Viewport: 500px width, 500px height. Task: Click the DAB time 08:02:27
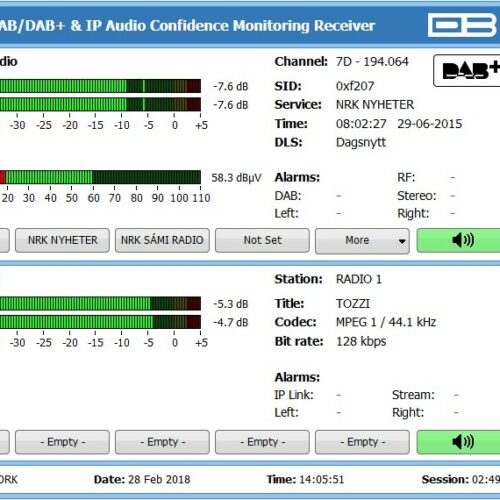361,124
